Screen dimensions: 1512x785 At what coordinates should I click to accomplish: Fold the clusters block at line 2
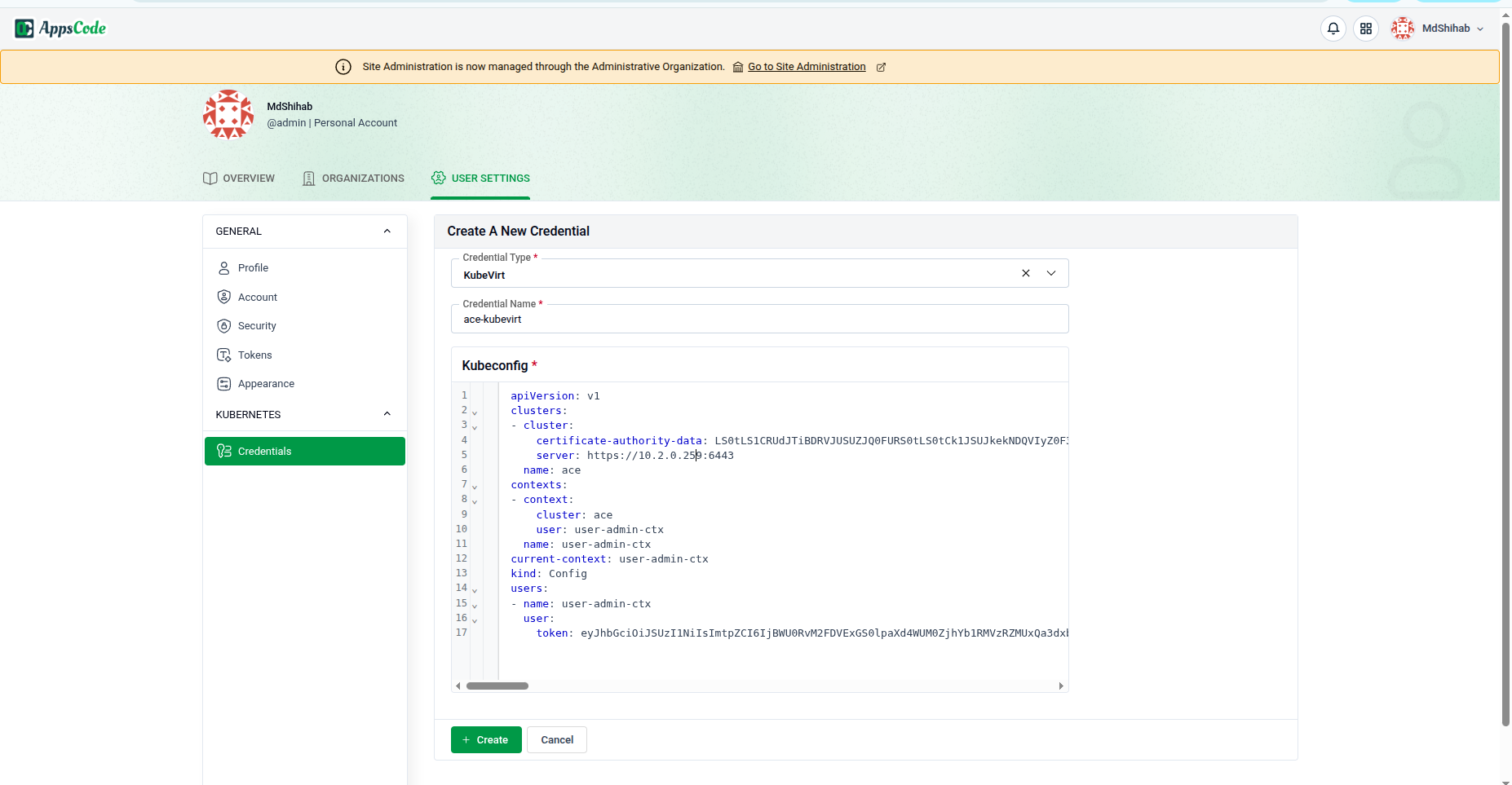coord(475,412)
